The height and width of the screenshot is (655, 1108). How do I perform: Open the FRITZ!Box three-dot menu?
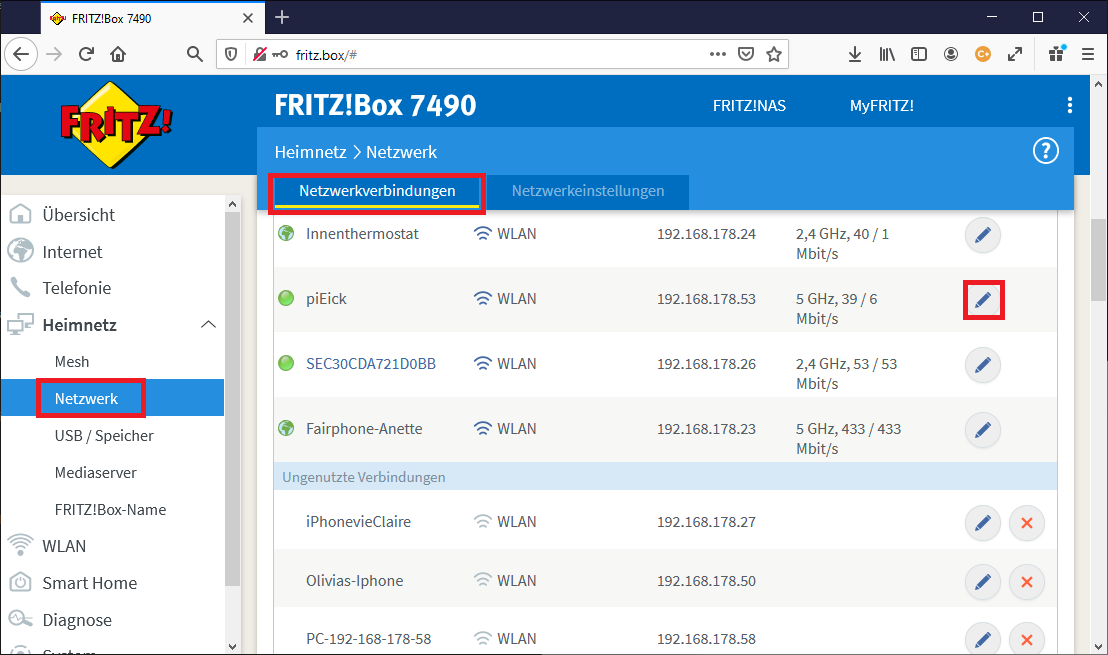1069,105
